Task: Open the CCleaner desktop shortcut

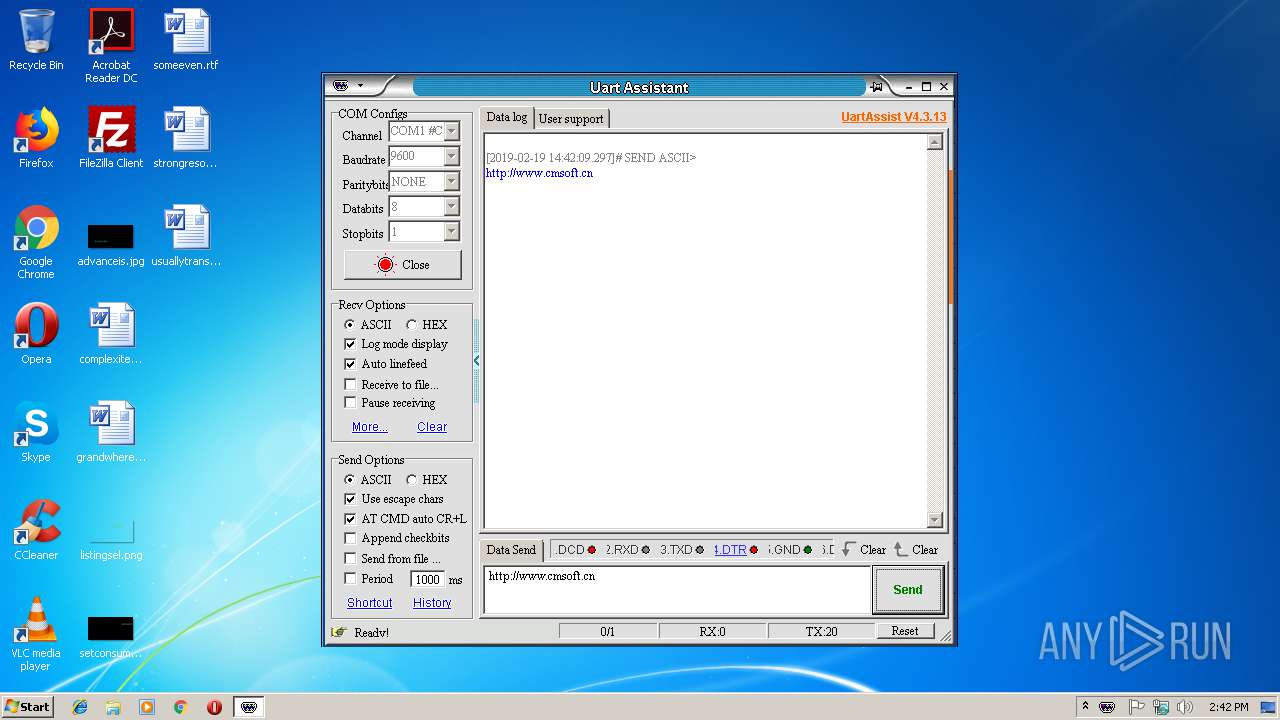Action: pyautogui.click(x=36, y=530)
